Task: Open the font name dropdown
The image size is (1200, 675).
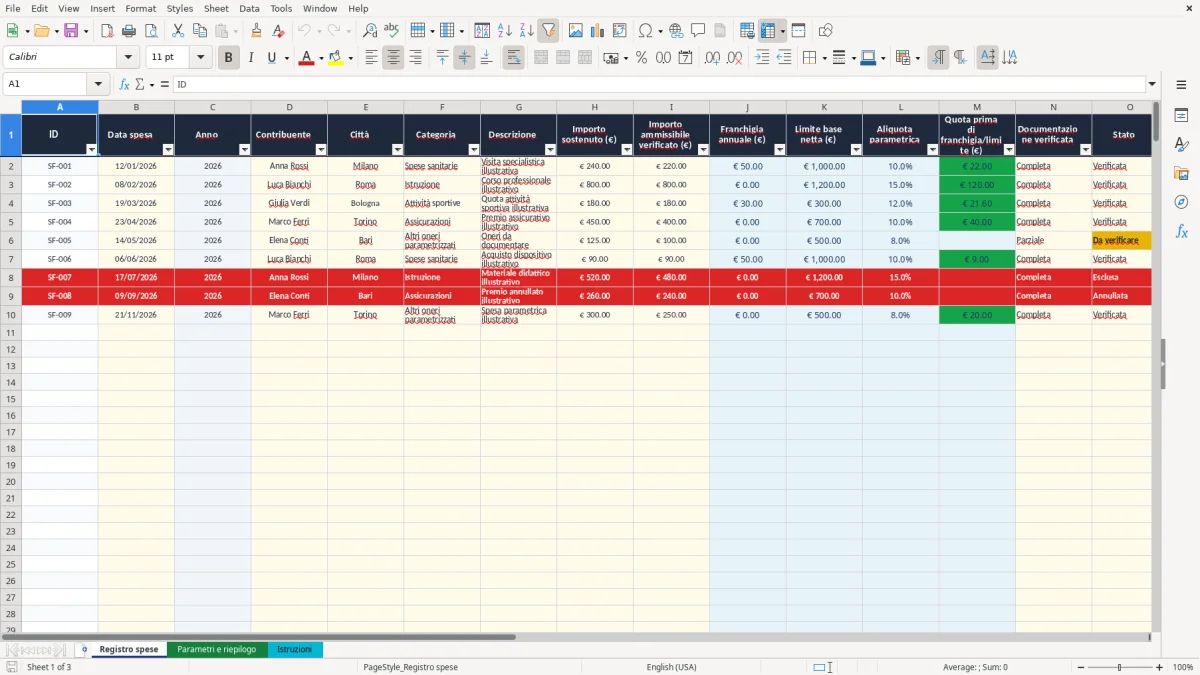Action: [x=128, y=58]
